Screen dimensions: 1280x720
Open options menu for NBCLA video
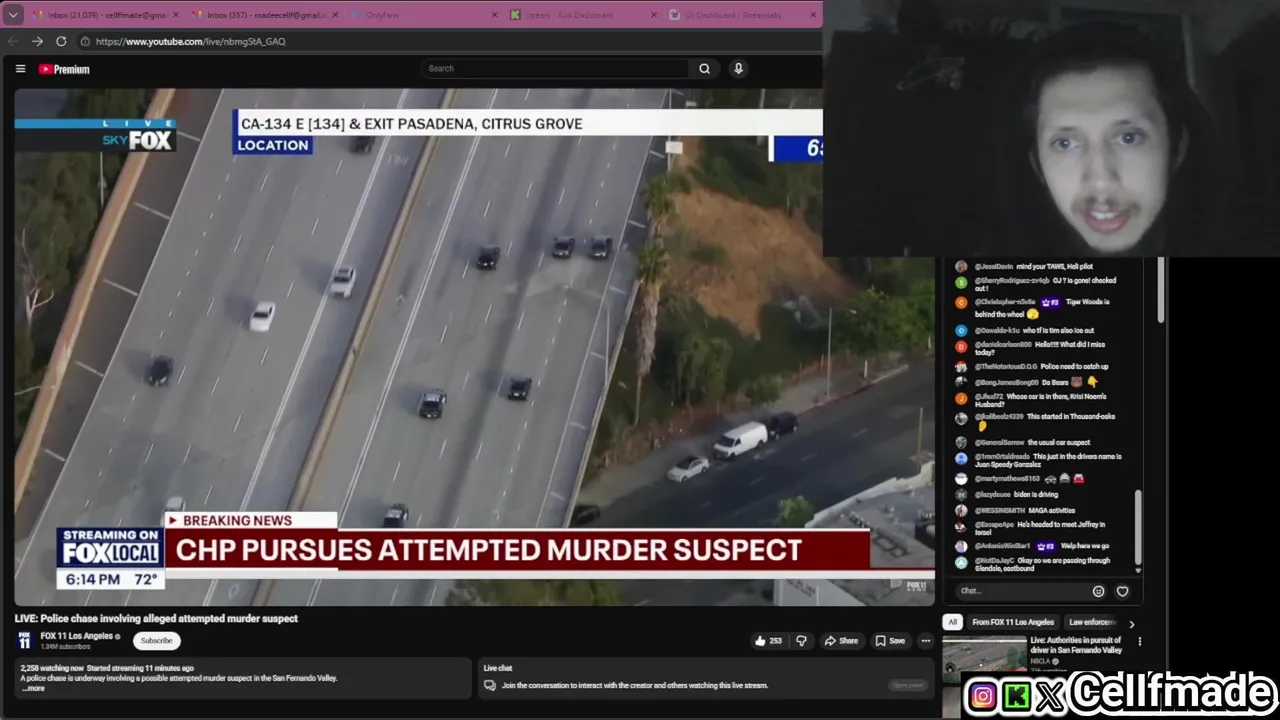point(1139,641)
